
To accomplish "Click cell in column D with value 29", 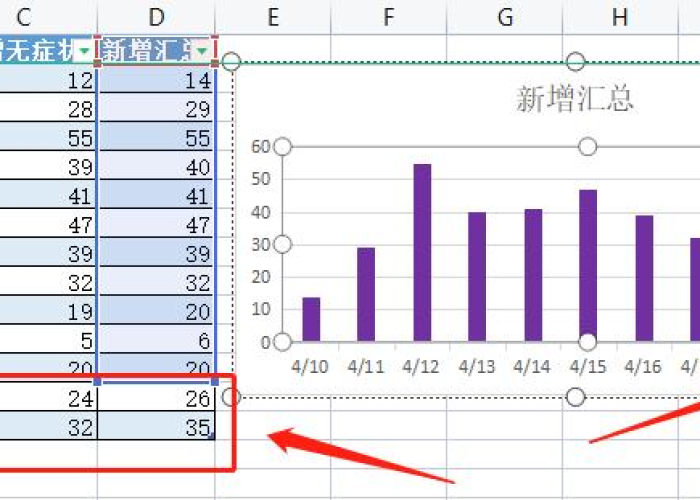I will [x=156, y=109].
